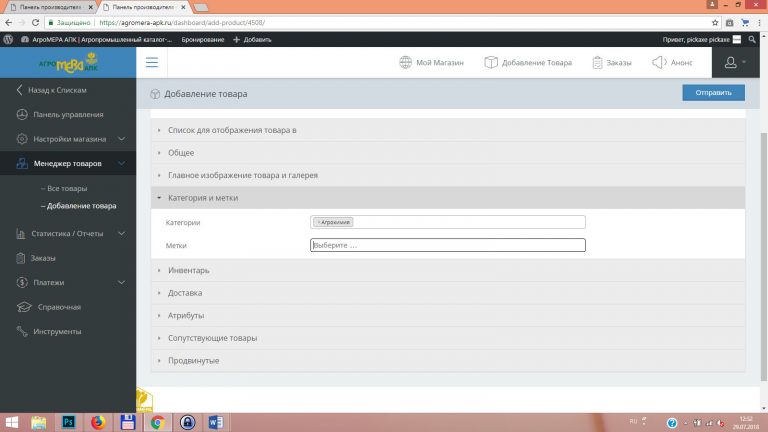Image resolution: width=768 pixels, height=432 pixels.
Task: Launch Photoshop from the Windows taskbar
Action: point(69,421)
